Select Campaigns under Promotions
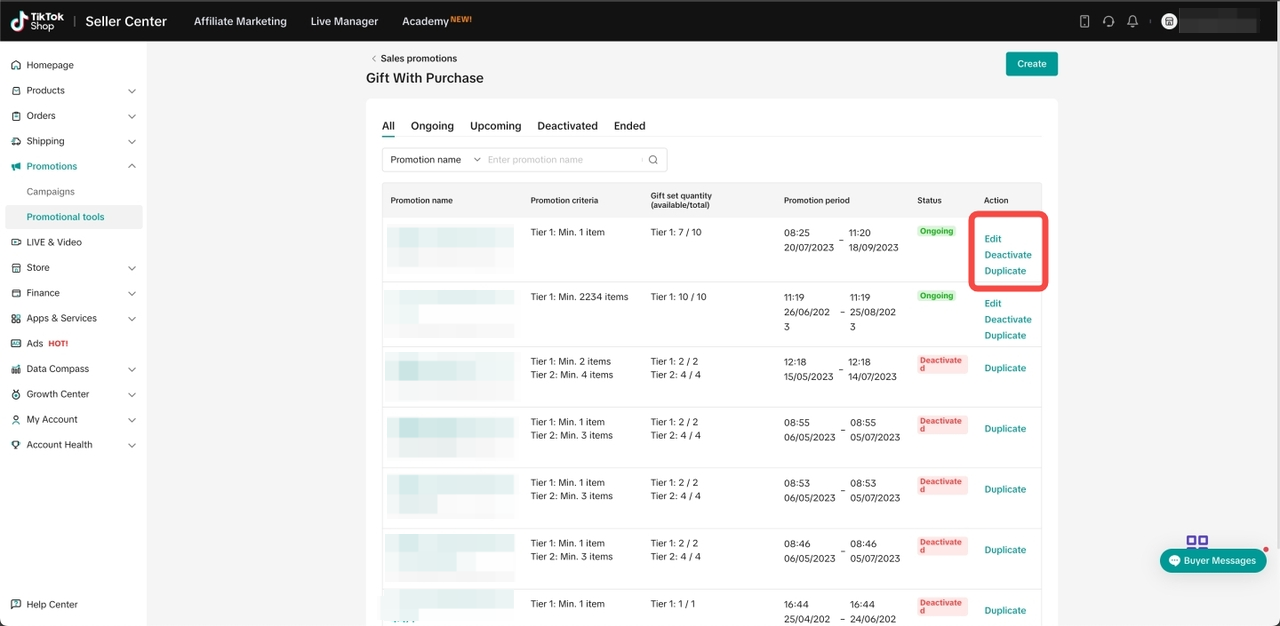Image resolution: width=1280 pixels, height=626 pixels. [51, 192]
